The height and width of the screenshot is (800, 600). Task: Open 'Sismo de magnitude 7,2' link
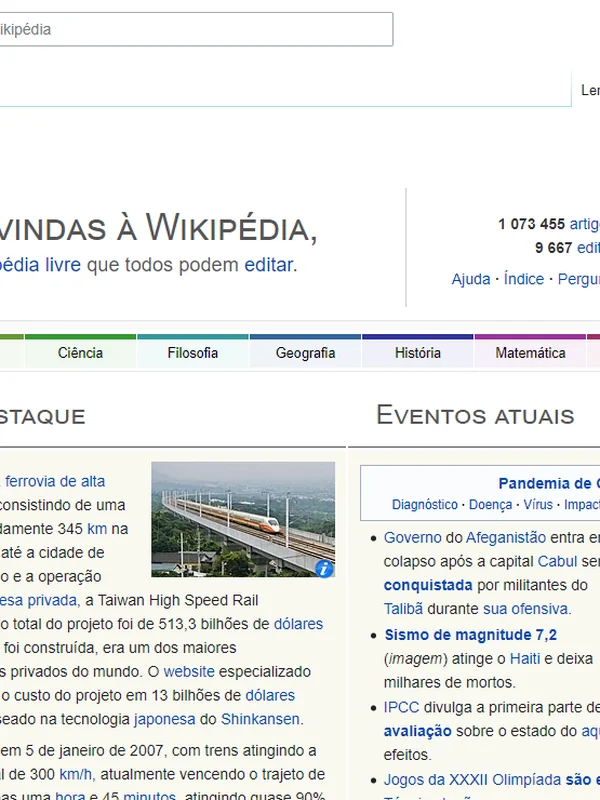[470, 635]
